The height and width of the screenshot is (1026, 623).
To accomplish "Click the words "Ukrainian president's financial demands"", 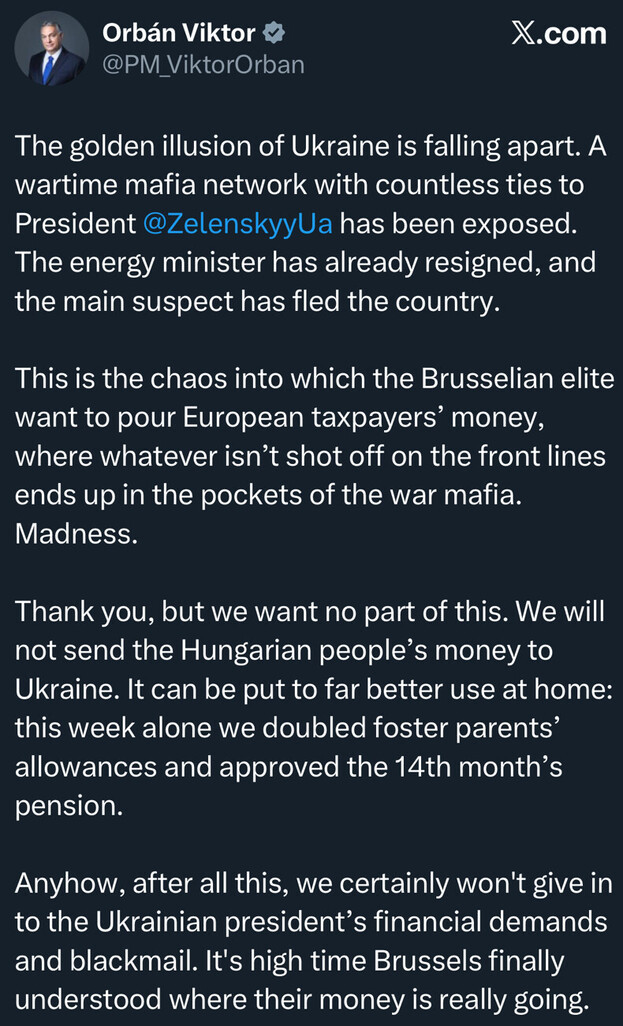I will point(335,922).
